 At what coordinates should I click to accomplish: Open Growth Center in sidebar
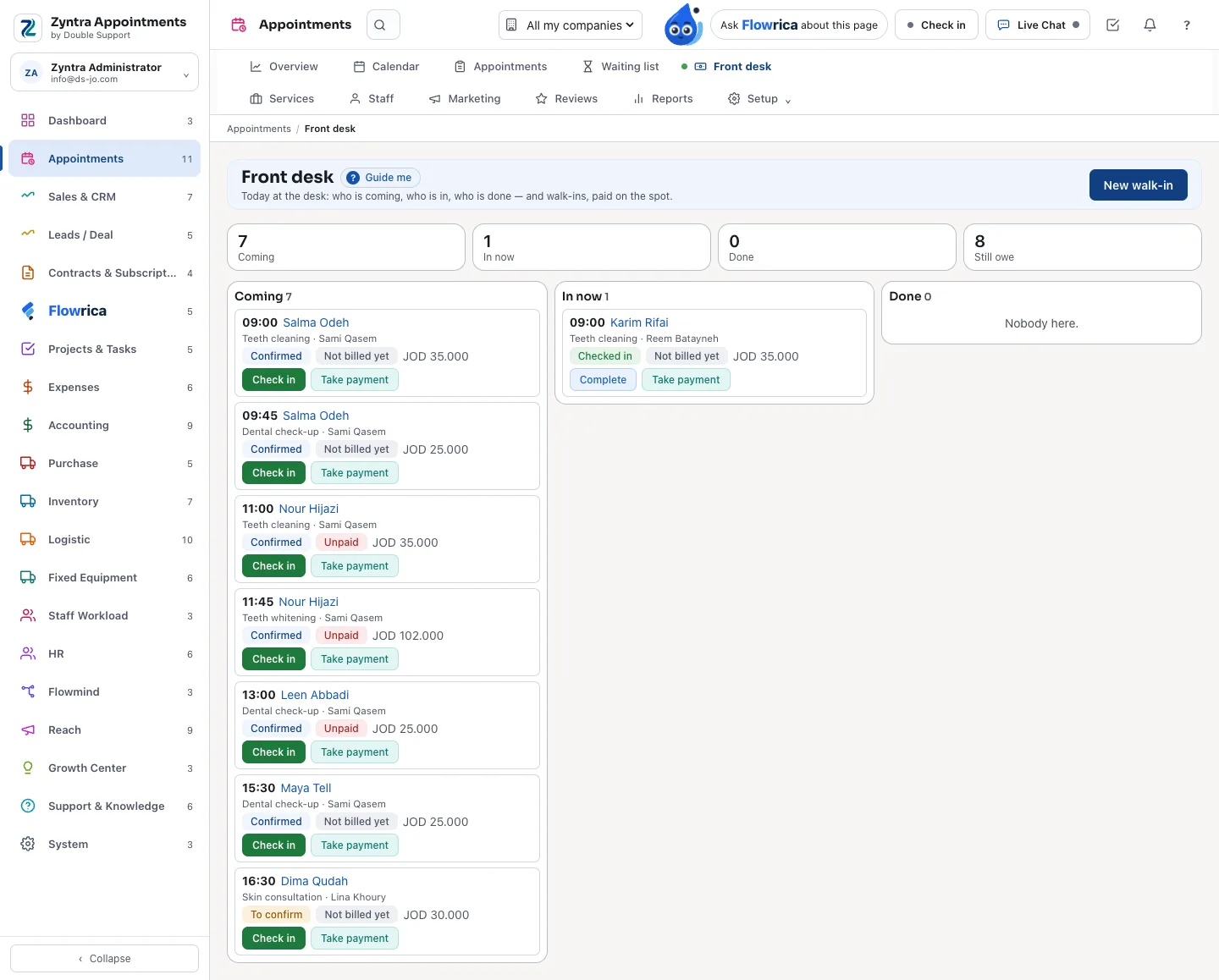click(105, 768)
